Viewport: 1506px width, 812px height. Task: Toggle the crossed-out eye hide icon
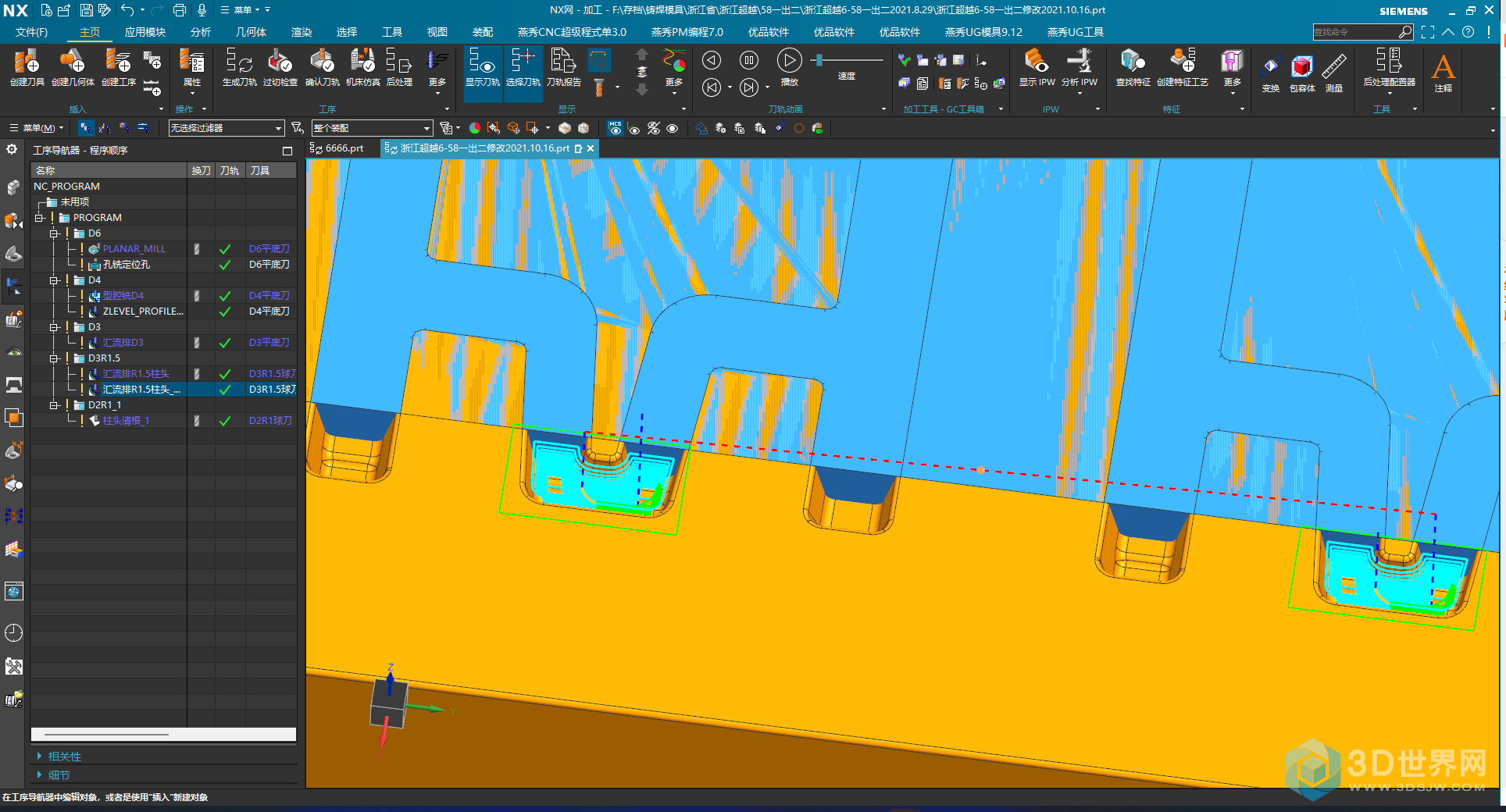653,128
